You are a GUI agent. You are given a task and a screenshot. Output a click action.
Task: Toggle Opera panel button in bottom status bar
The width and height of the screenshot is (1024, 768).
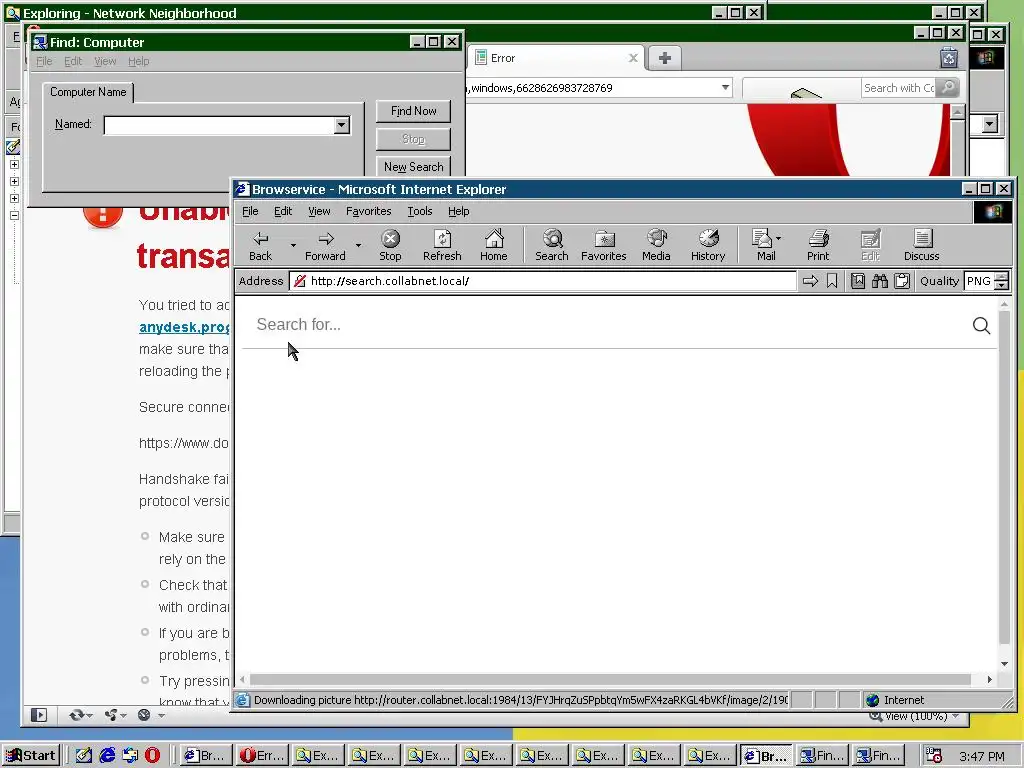(x=39, y=715)
